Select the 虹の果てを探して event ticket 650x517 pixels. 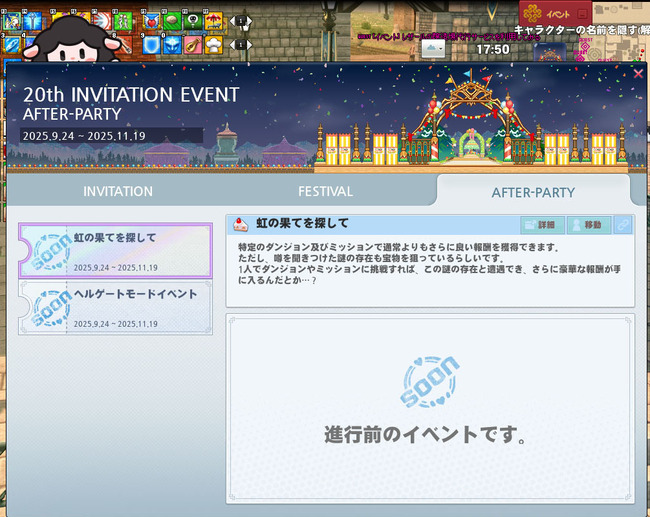pyautogui.click(x=116, y=250)
